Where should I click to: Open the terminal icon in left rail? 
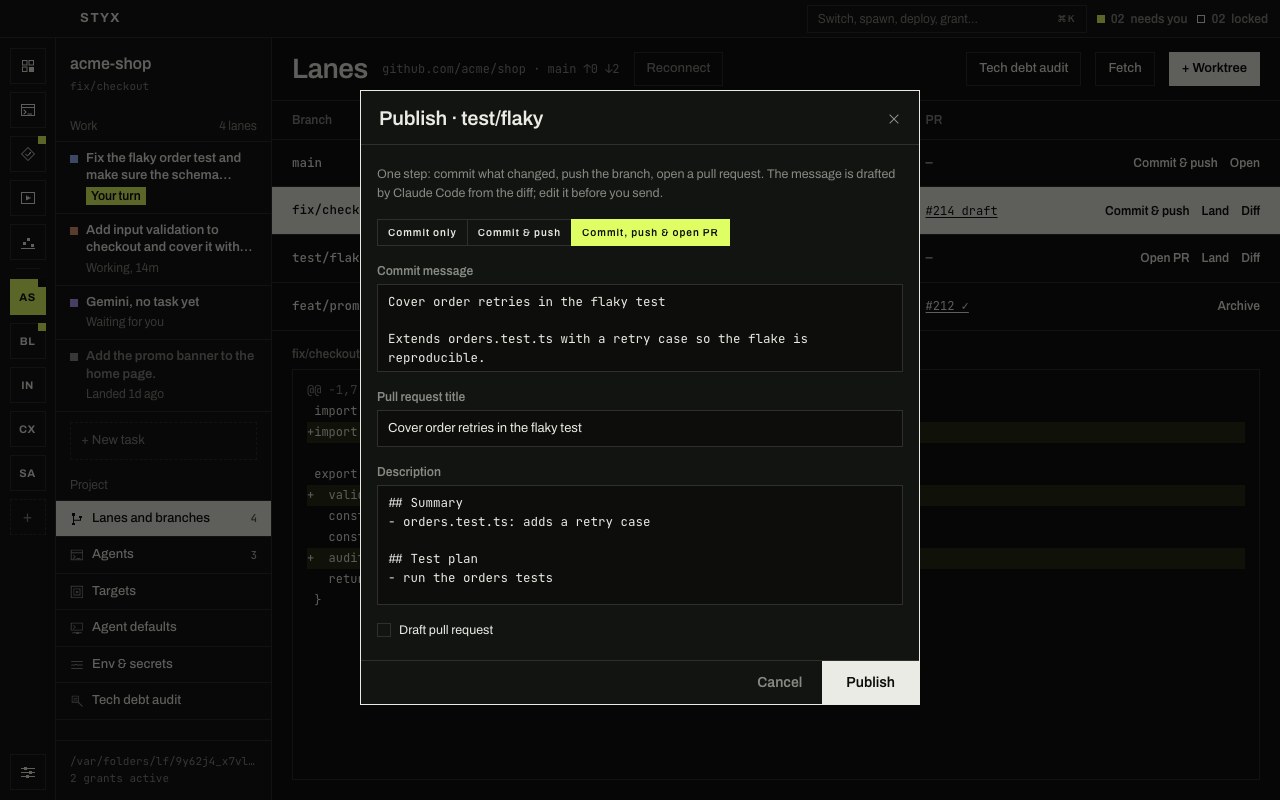coord(27,110)
